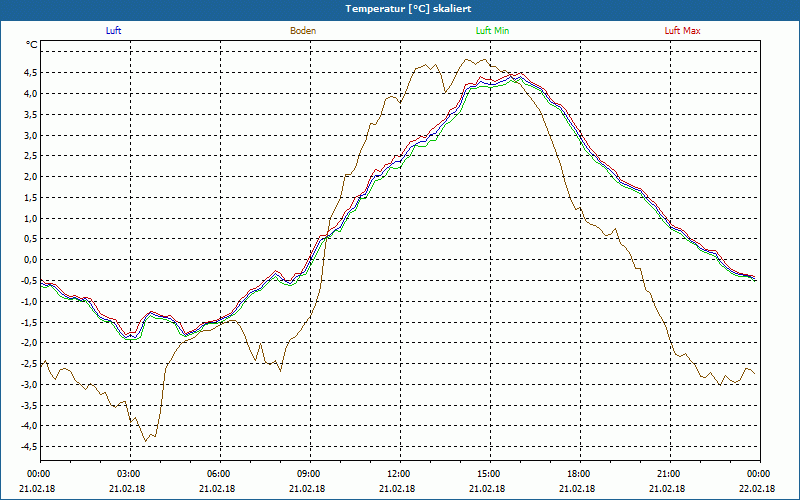
Task: Click the 4,0 y-axis label
Action: point(30,93)
